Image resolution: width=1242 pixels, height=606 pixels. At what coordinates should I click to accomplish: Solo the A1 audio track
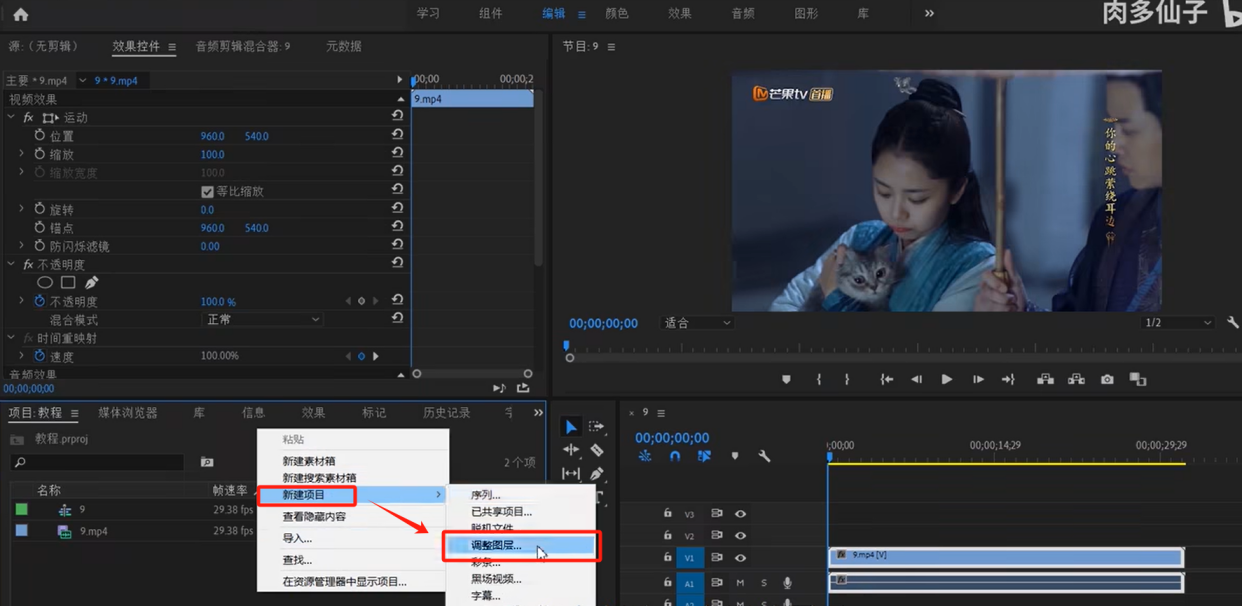pyautogui.click(x=764, y=582)
